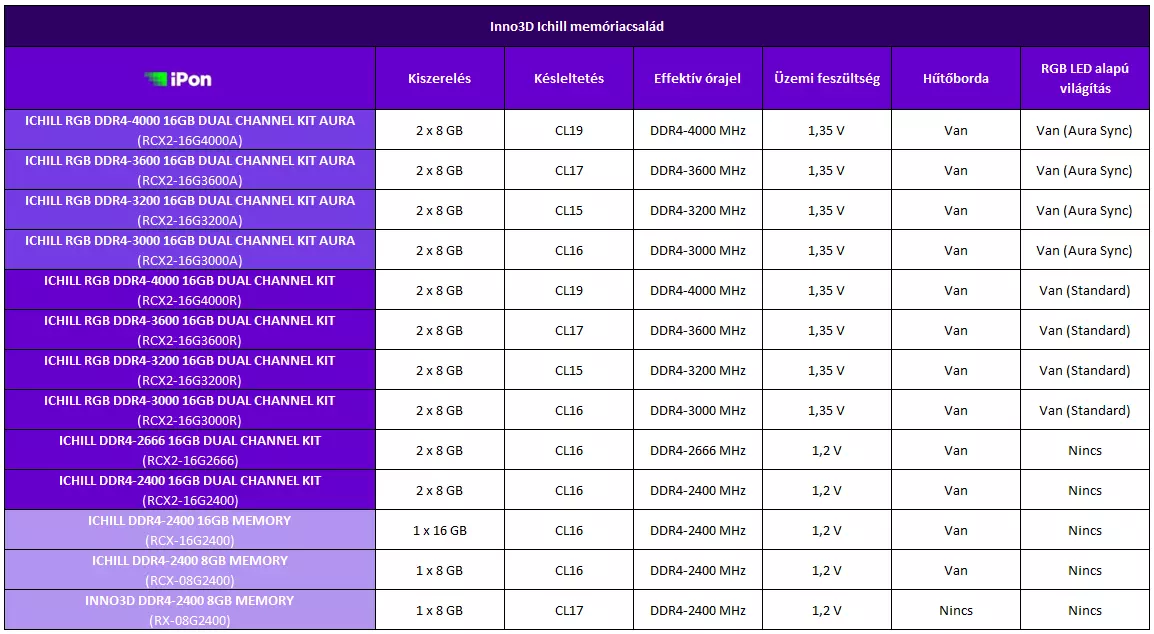Click the Üzemi feszültség column header
The width and height of the screenshot is (1154, 634).
pyautogui.click(x=826, y=78)
